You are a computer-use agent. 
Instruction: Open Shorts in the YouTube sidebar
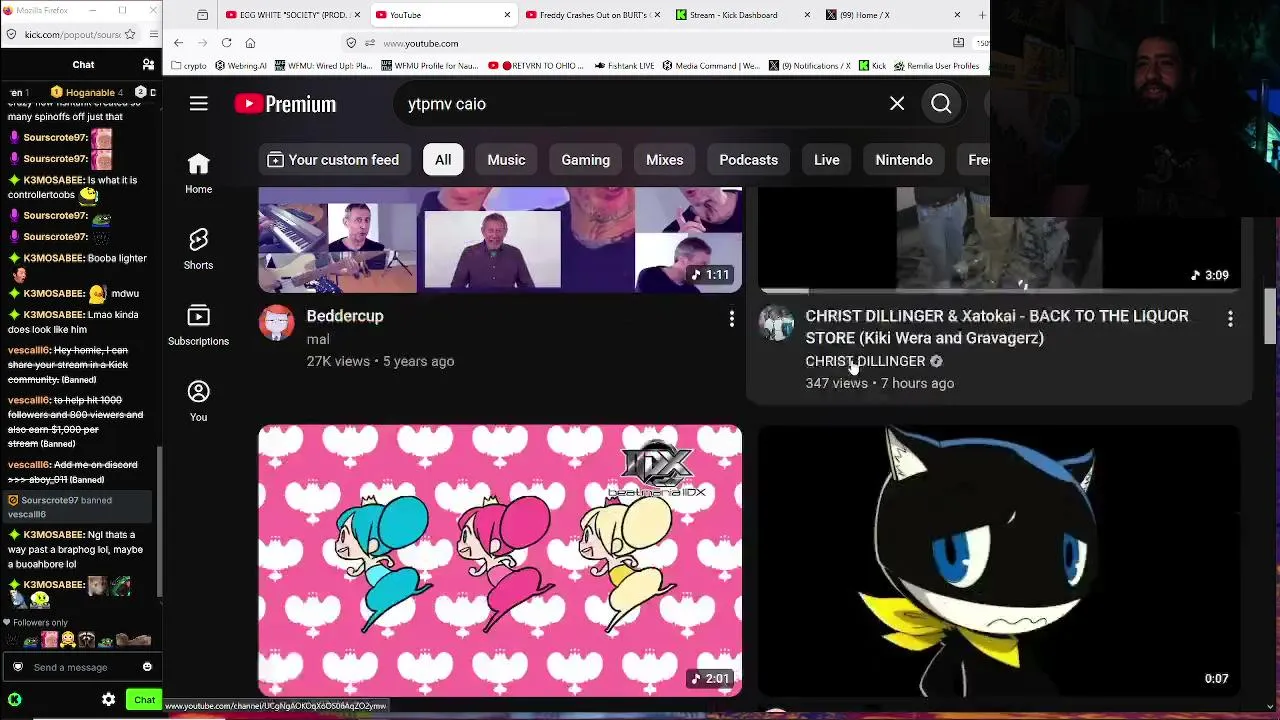pyautogui.click(x=198, y=249)
